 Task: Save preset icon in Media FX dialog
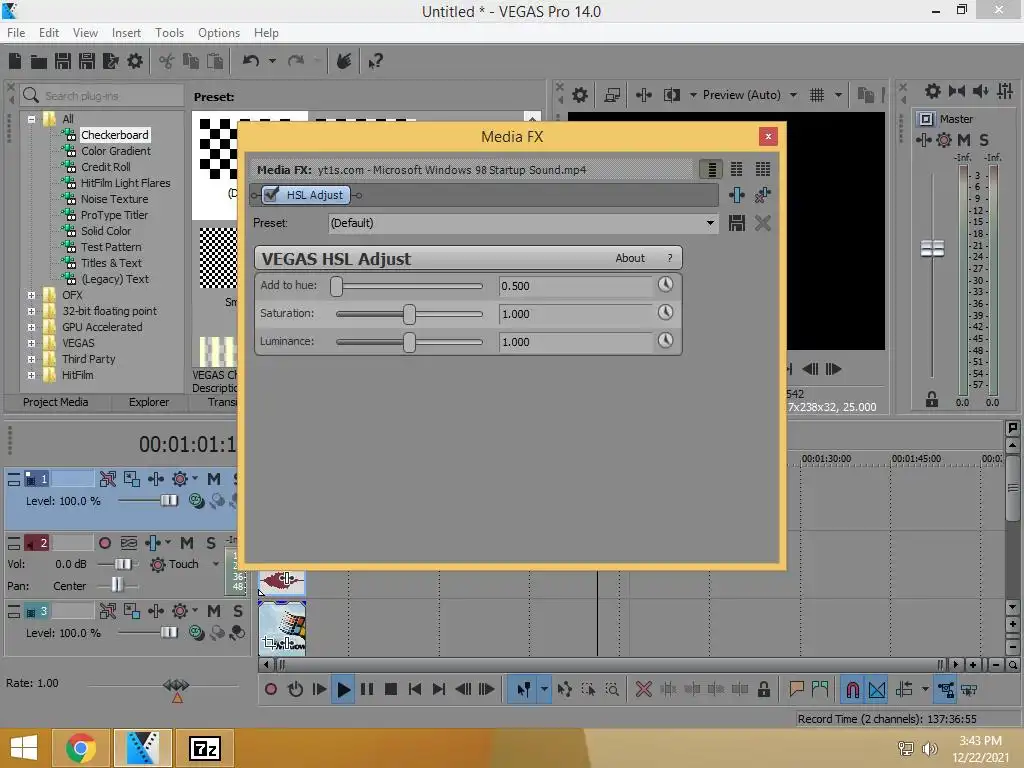point(737,223)
